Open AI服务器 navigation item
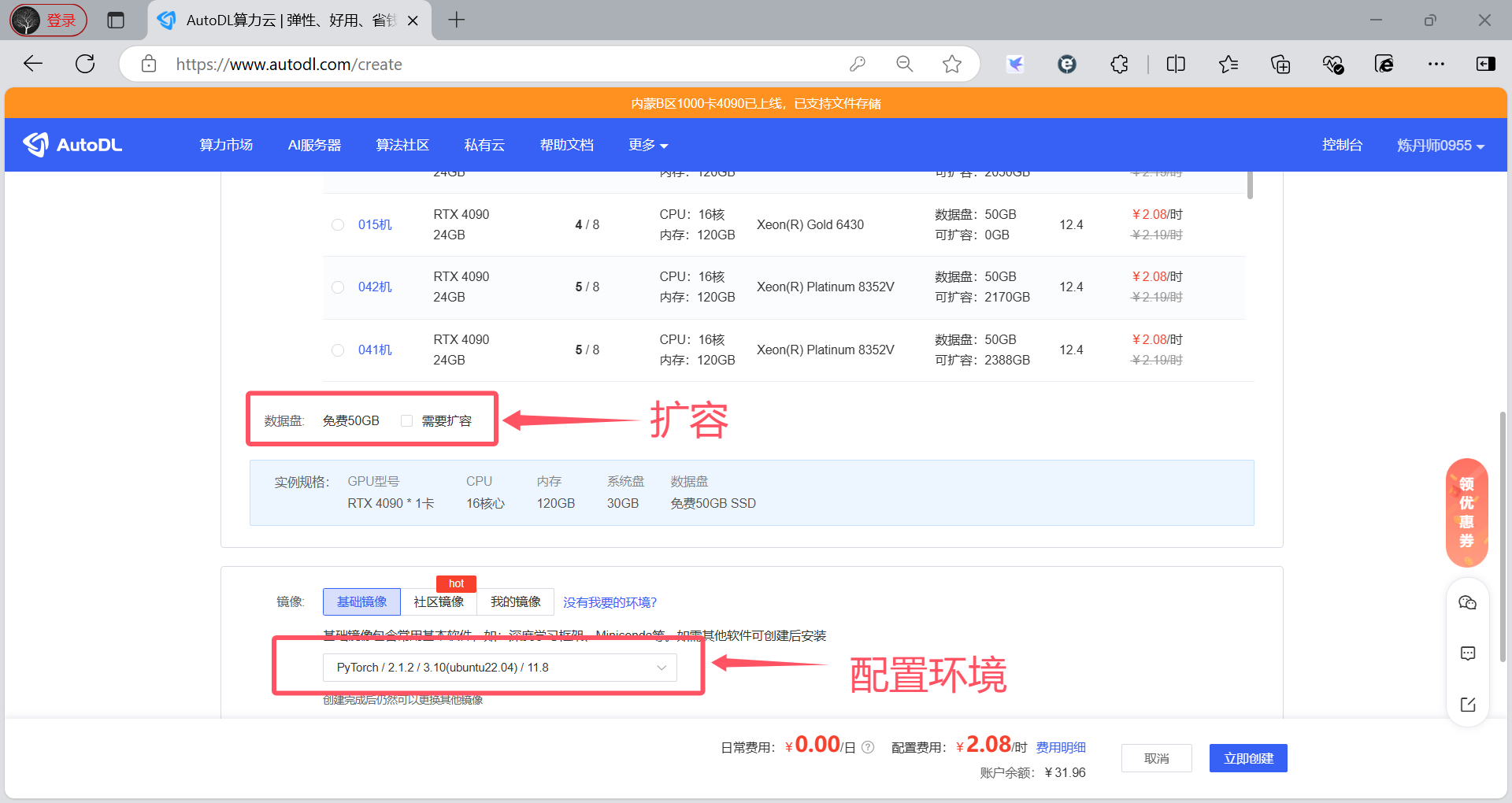The height and width of the screenshot is (803, 1512). 314,145
